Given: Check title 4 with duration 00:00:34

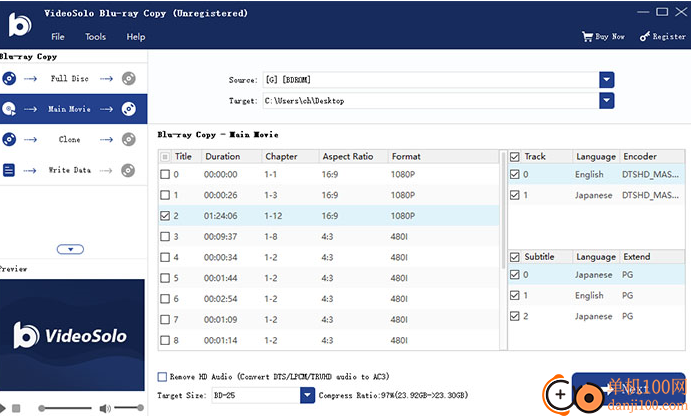Looking at the screenshot, I should tap(165, 257).
